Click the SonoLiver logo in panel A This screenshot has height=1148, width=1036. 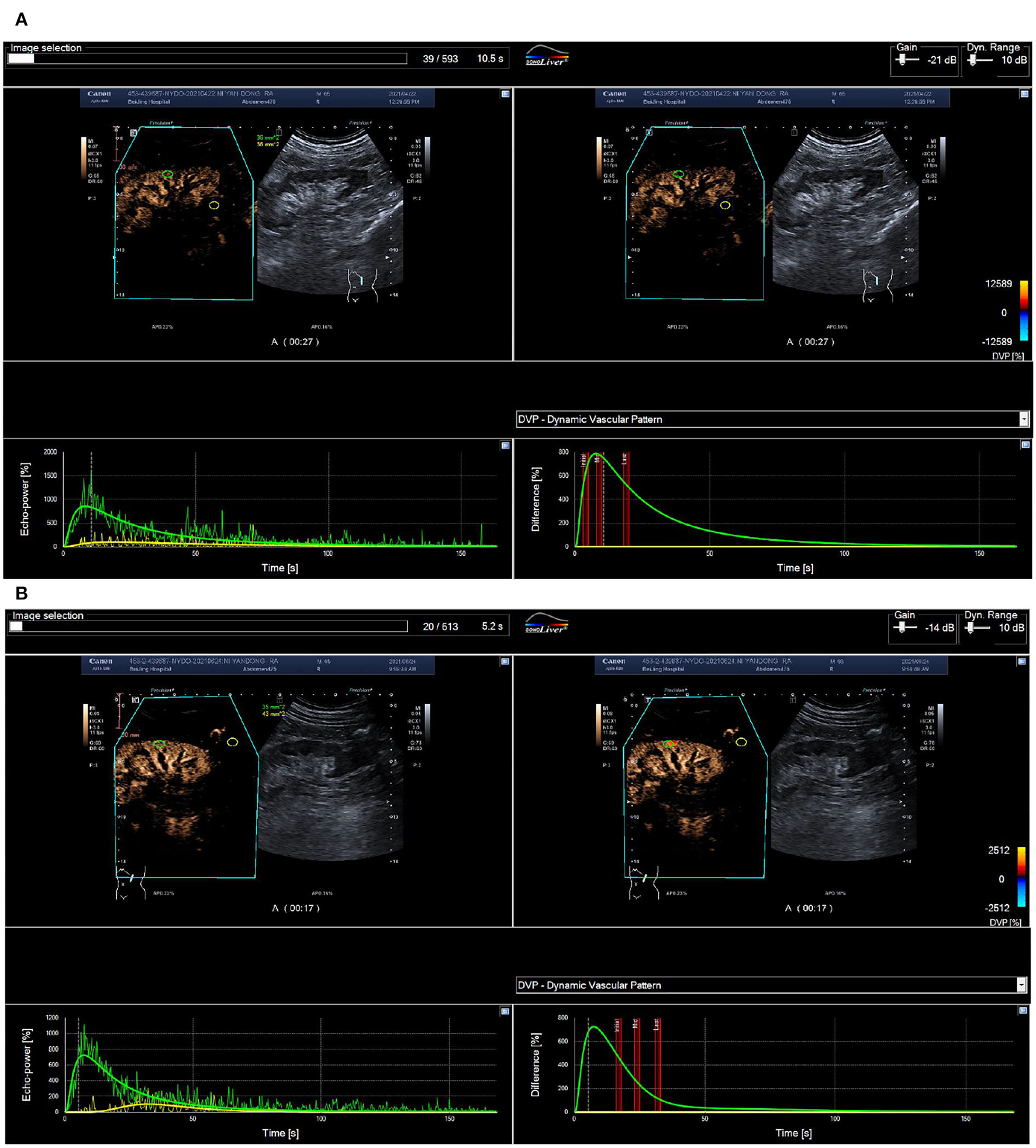(x=547, y=57)
